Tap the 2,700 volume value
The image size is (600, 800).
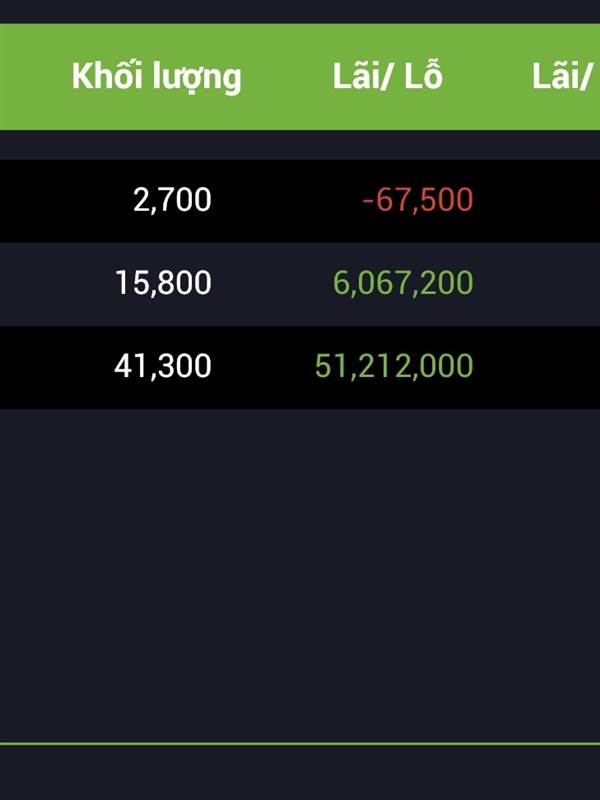pos(172,199)
